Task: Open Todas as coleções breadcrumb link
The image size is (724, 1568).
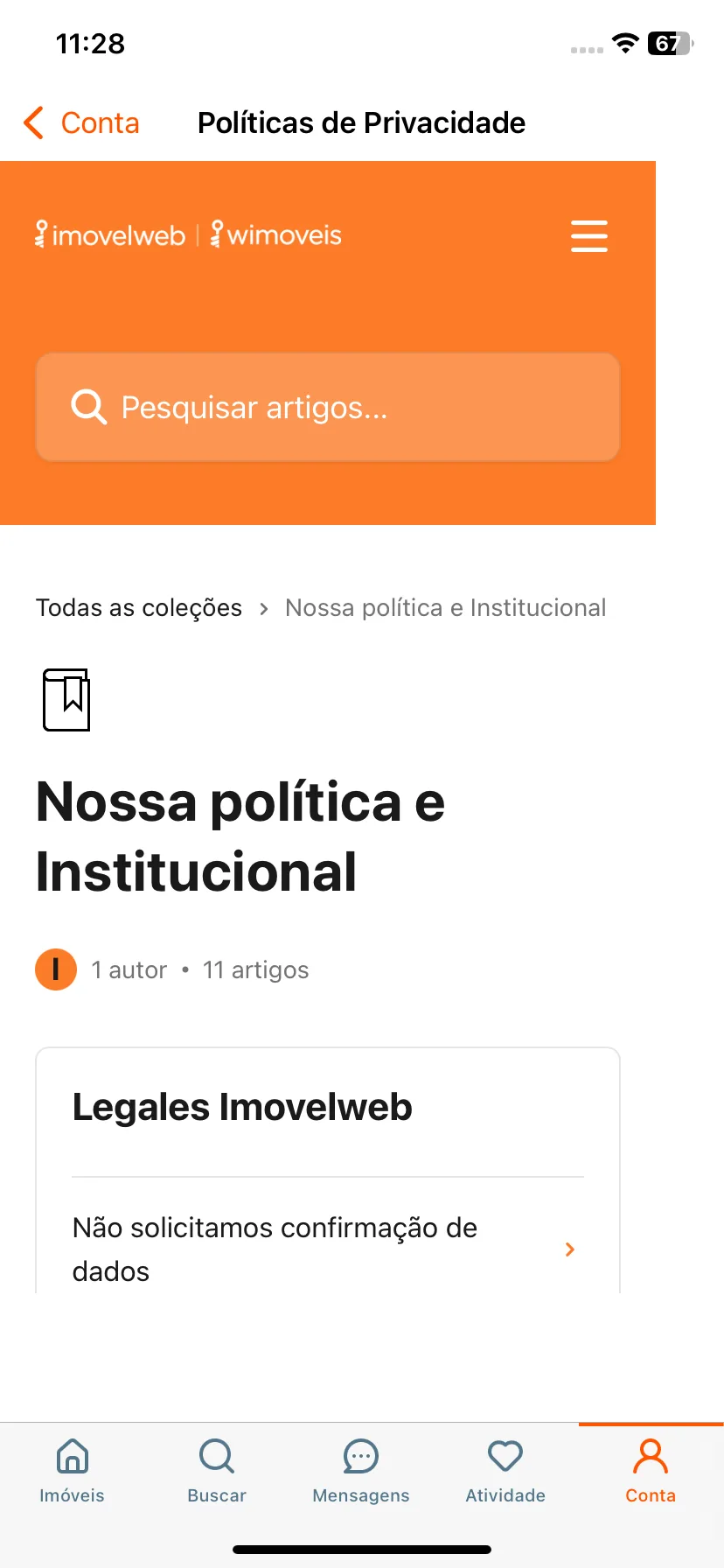Action: (139, 607)
